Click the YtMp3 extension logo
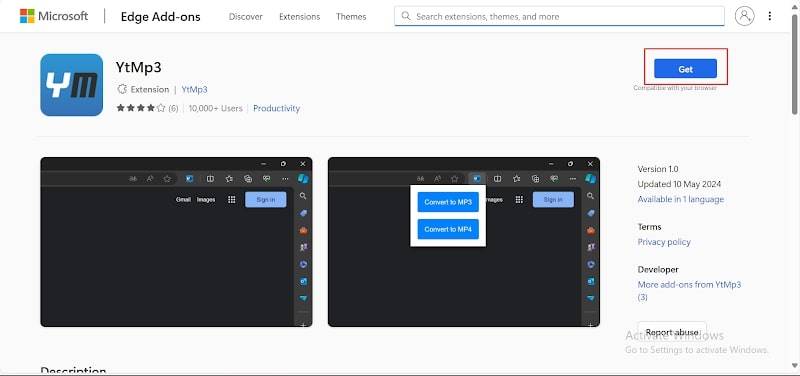The image size is (800, 376). click(x=71, y=85)
